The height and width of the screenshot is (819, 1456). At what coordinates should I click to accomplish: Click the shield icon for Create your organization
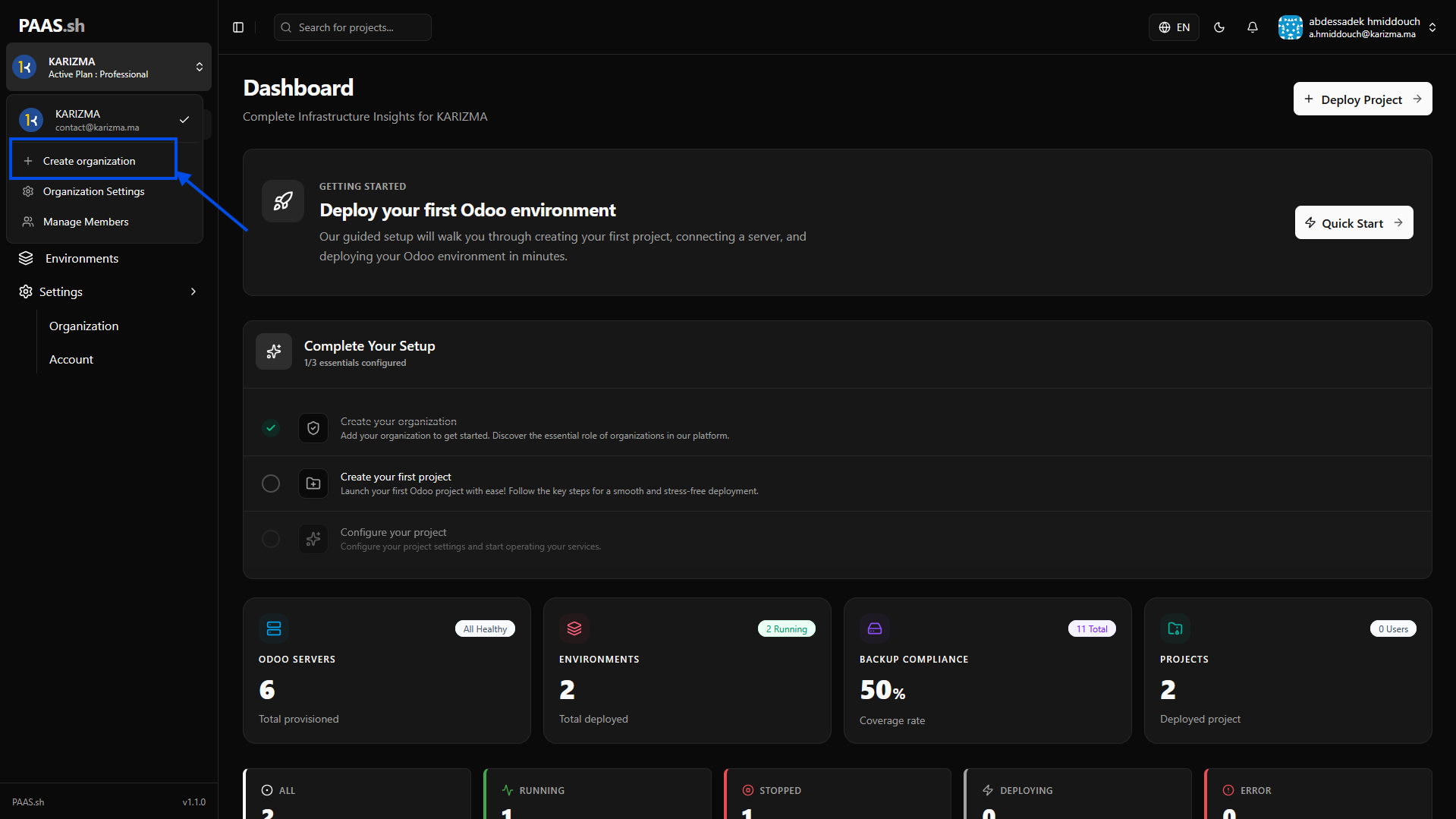313,428
